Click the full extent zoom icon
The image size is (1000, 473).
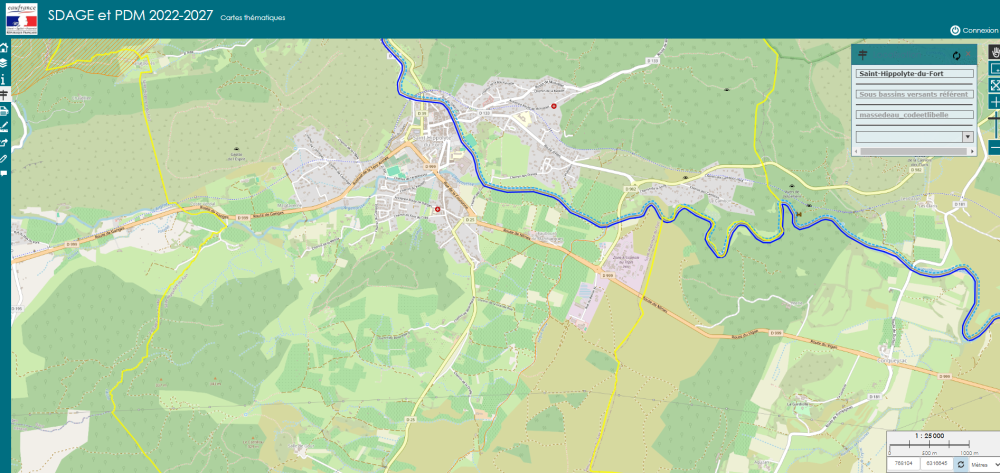tap(994, 85)
